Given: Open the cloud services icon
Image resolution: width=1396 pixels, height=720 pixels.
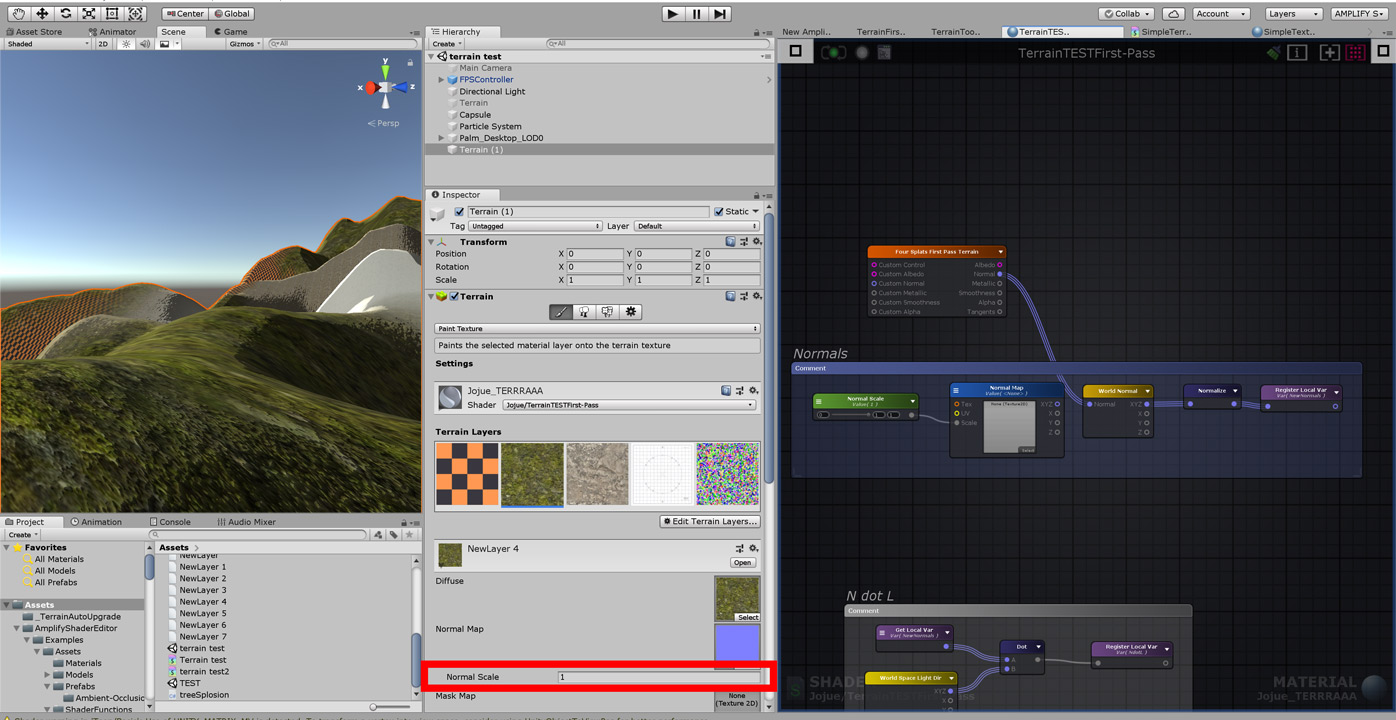Looking at the screenshot, I should pyautogui.click(x=1173, y=14).
